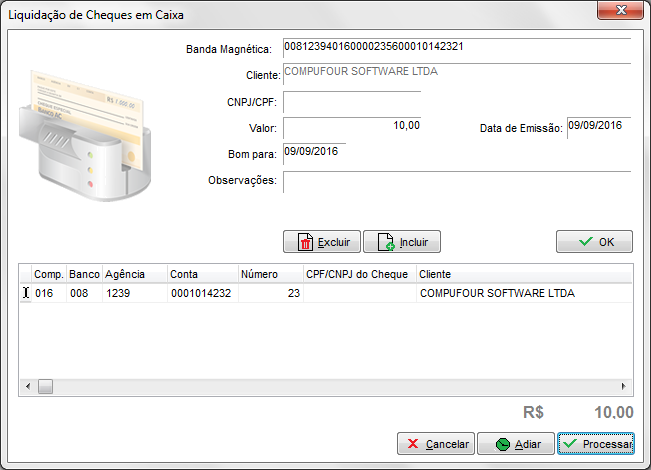
Task: Click the Processar button
Action: (595, 444)
